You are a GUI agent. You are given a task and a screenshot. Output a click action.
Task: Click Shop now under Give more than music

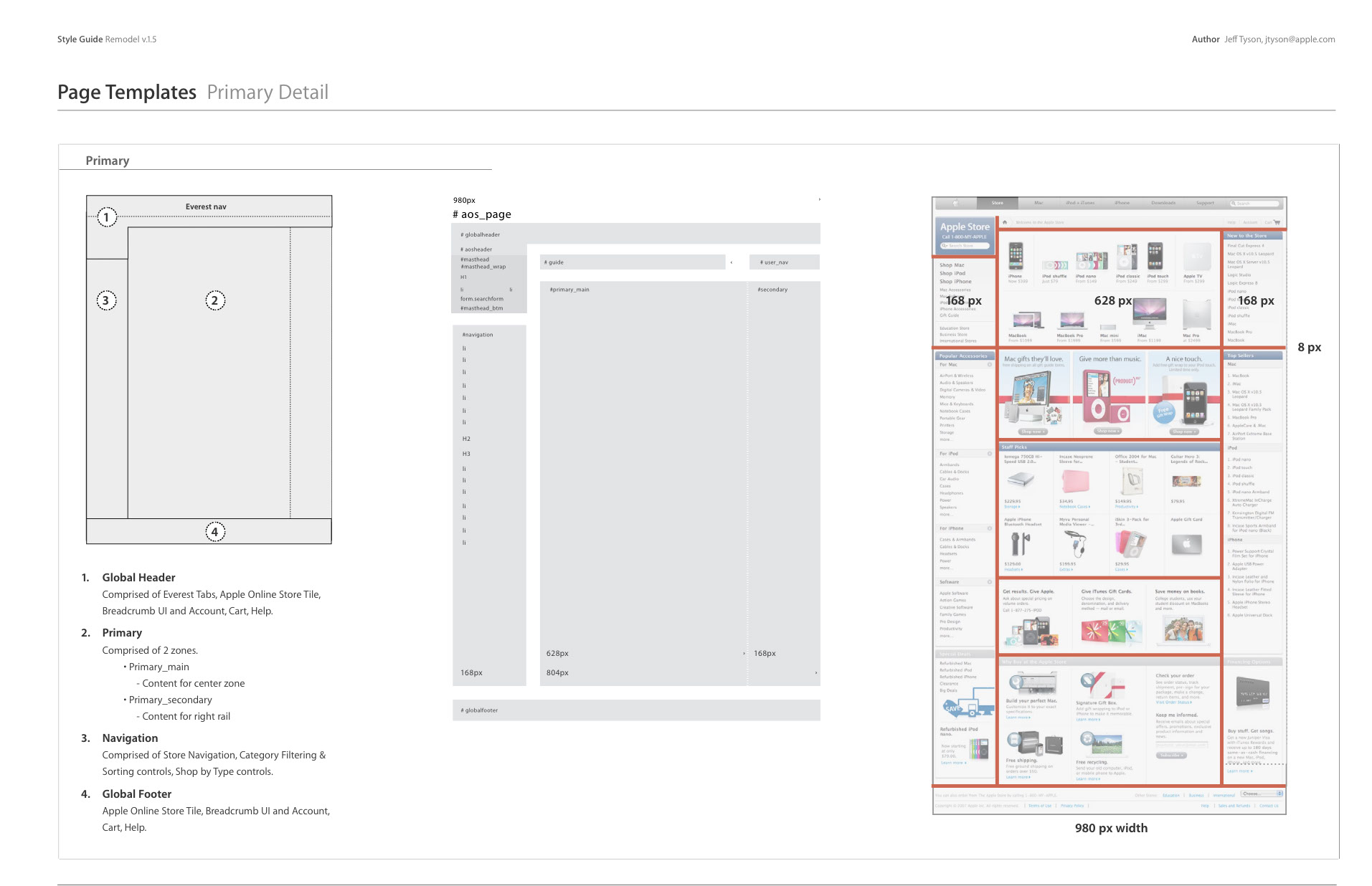pos(1108,431)
